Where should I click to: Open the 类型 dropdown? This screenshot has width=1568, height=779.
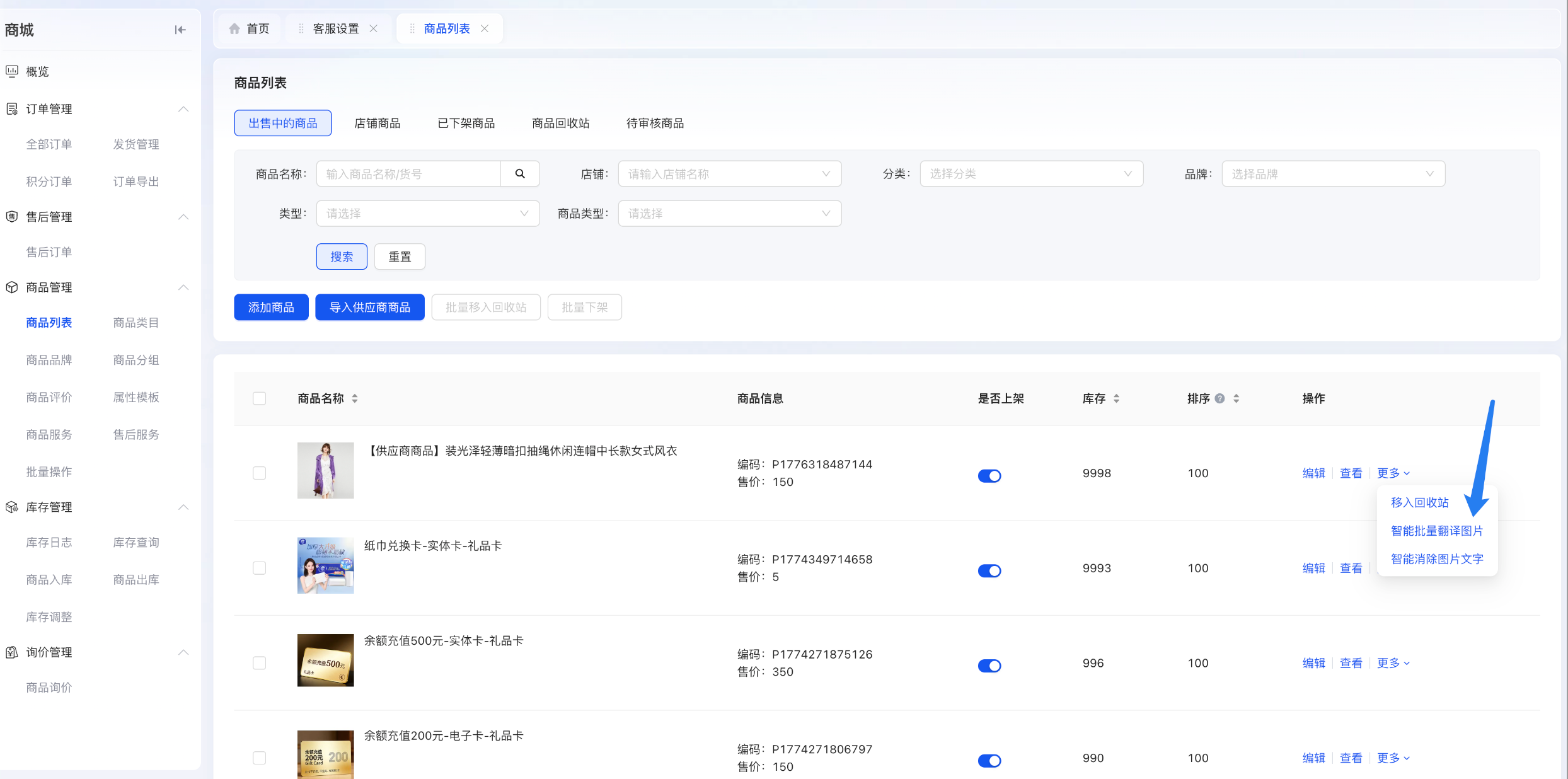pos(428,214)
